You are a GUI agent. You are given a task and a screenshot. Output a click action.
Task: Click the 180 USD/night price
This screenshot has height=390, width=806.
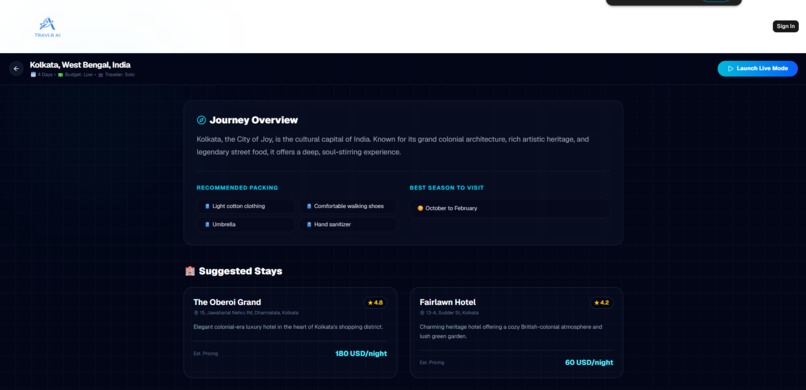pyautogui.click(x=361, y=354)
